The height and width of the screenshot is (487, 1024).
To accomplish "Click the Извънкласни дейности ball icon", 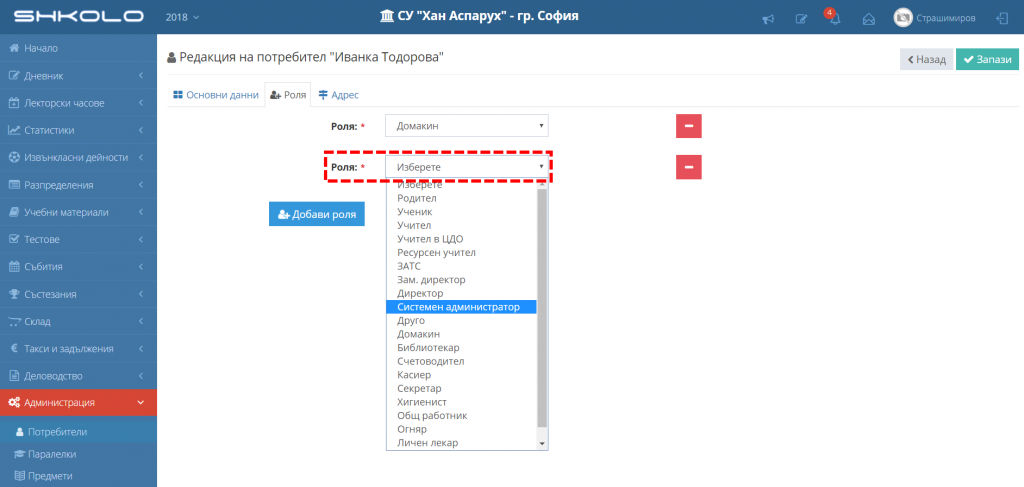I will (13, 157).
